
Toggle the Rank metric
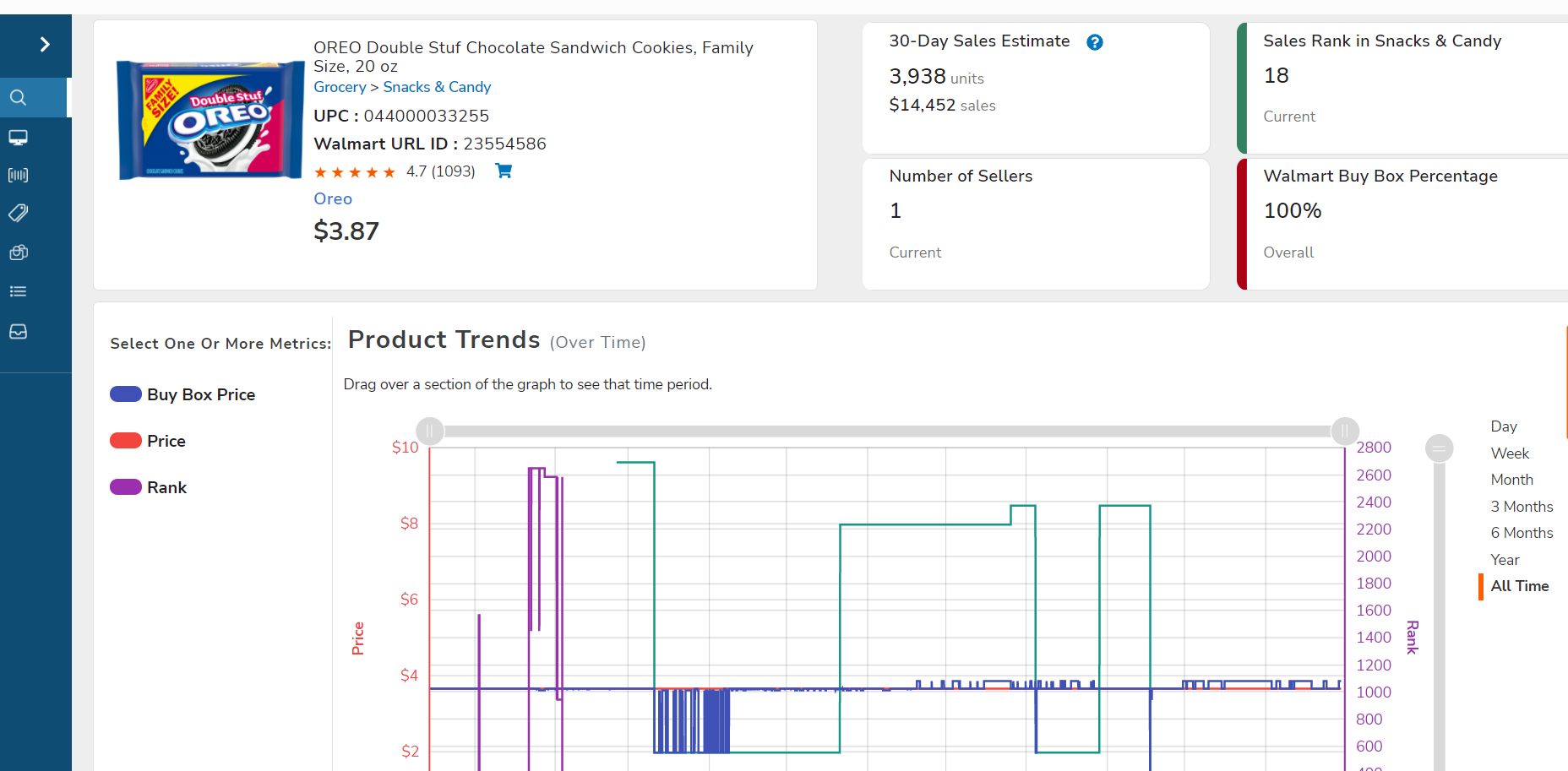click(x=149, y=487)
